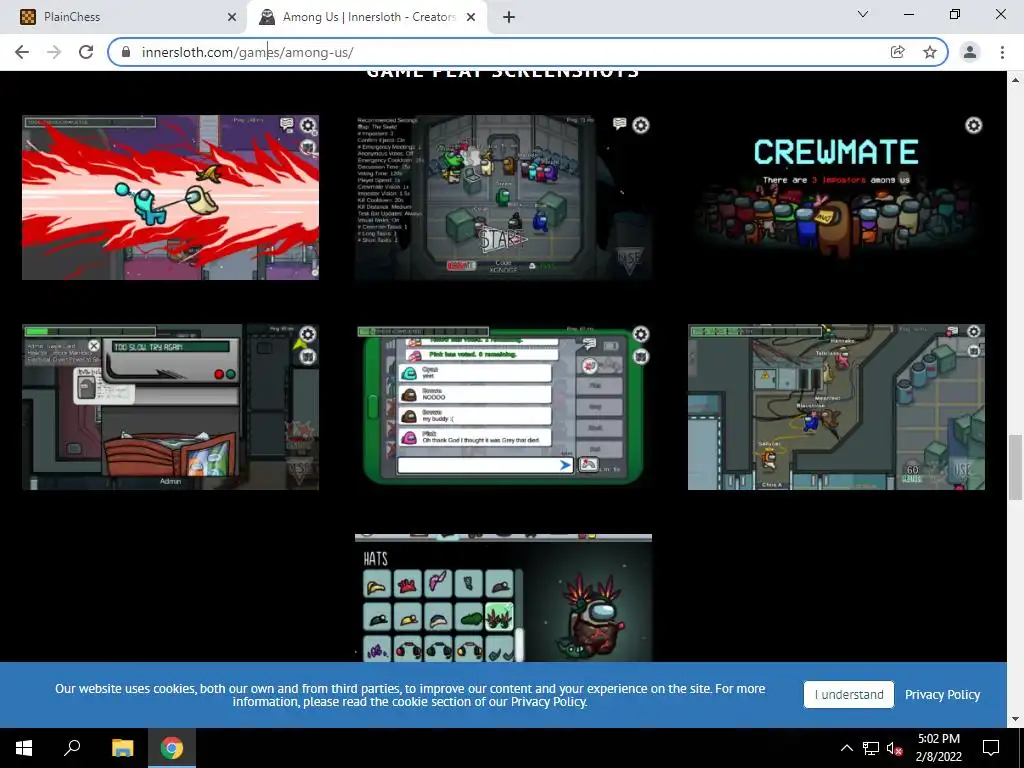Click the muted volume tray icon

pos(895,748)
